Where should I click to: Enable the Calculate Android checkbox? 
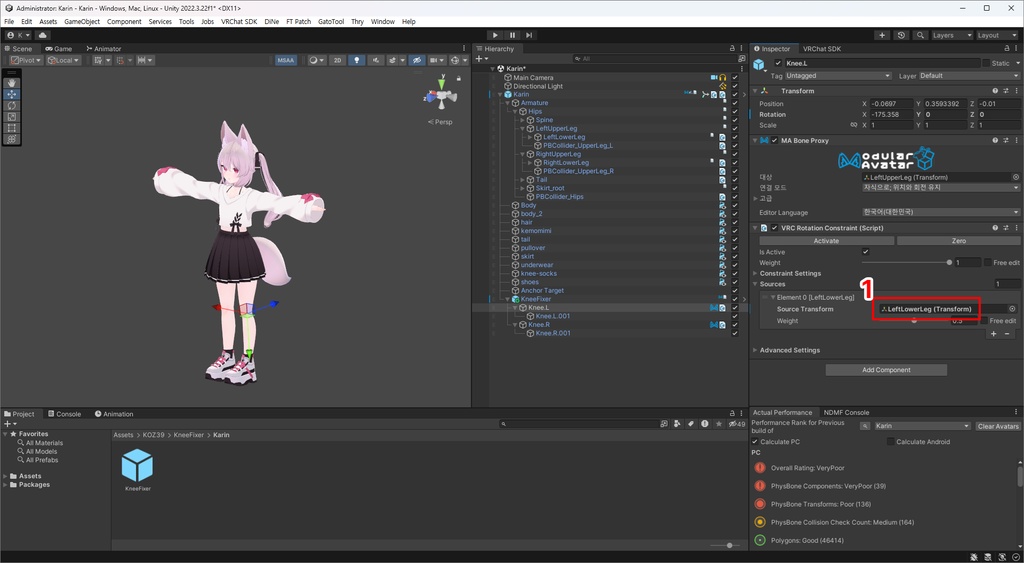pos(891,442)
